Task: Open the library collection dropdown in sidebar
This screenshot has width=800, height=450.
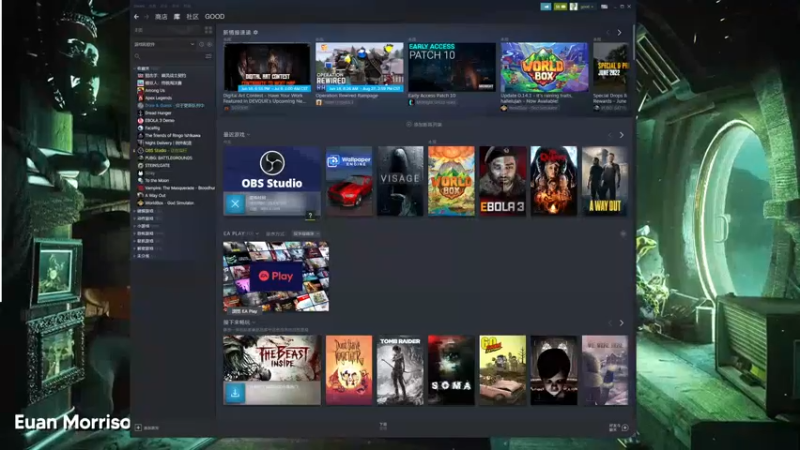Action: pyautogui.click(x=164, y=44)
